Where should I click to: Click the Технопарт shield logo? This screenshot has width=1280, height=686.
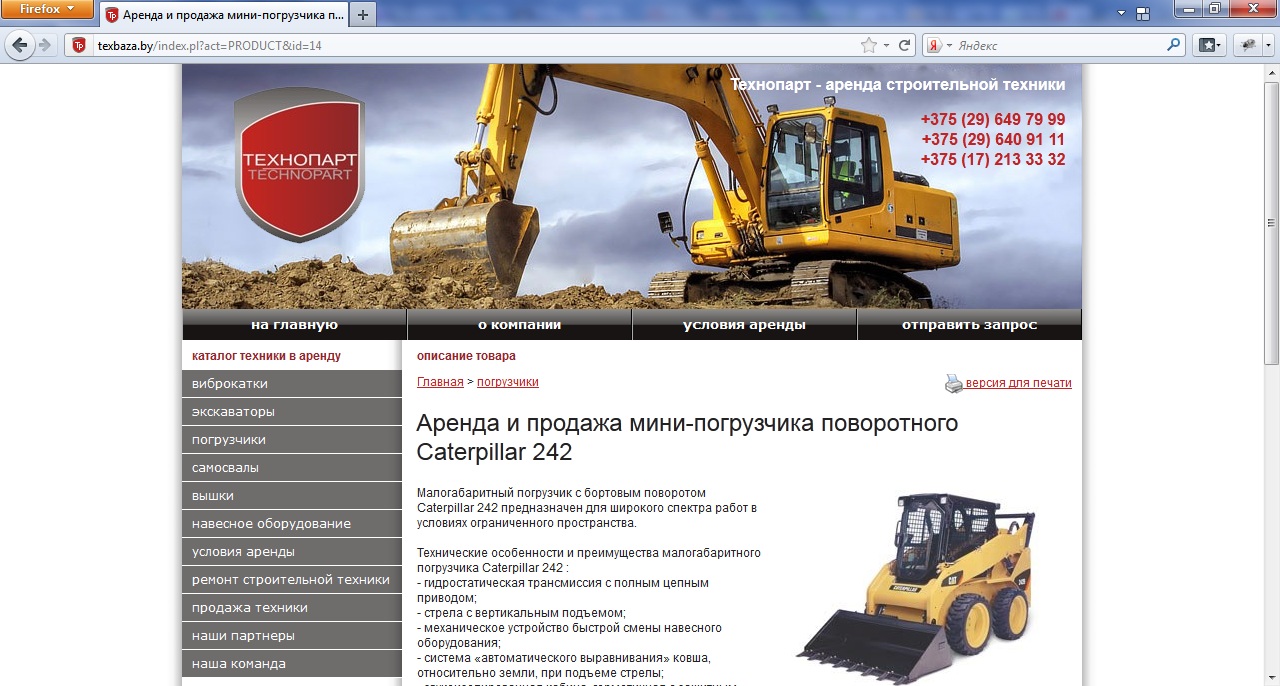pos(300,165)
